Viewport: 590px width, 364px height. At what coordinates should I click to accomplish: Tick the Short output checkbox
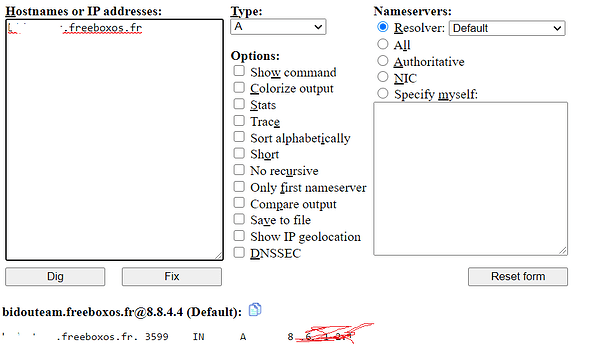(239, 153)
